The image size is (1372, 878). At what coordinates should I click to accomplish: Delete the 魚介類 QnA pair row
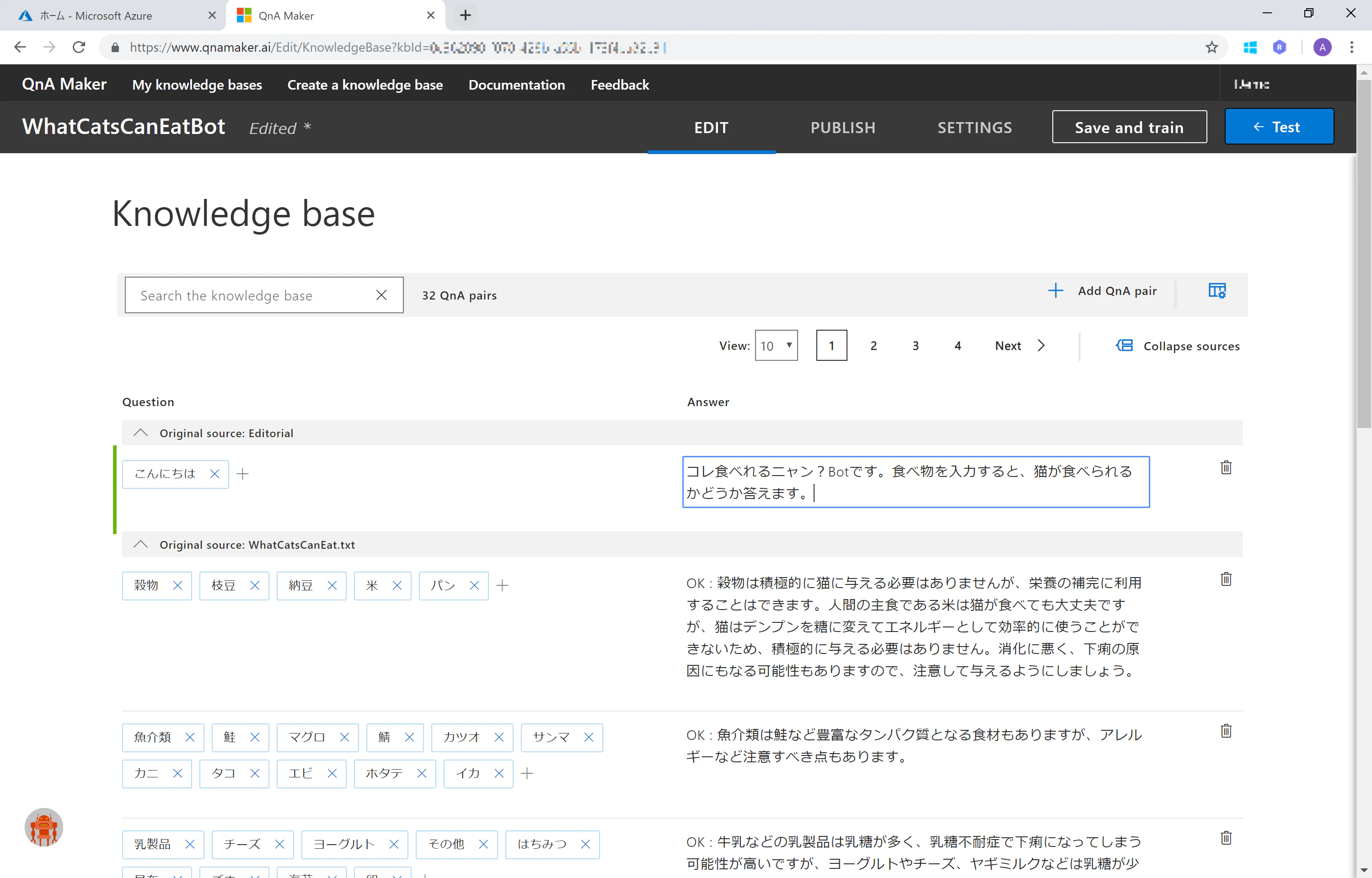point(1226,731)
